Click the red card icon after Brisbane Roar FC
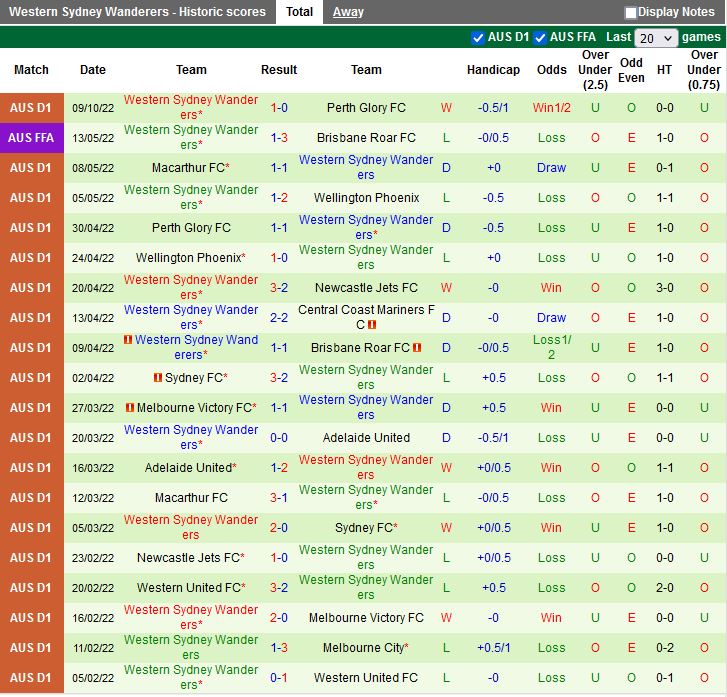727x697 pixels. [x=417, y=347]
